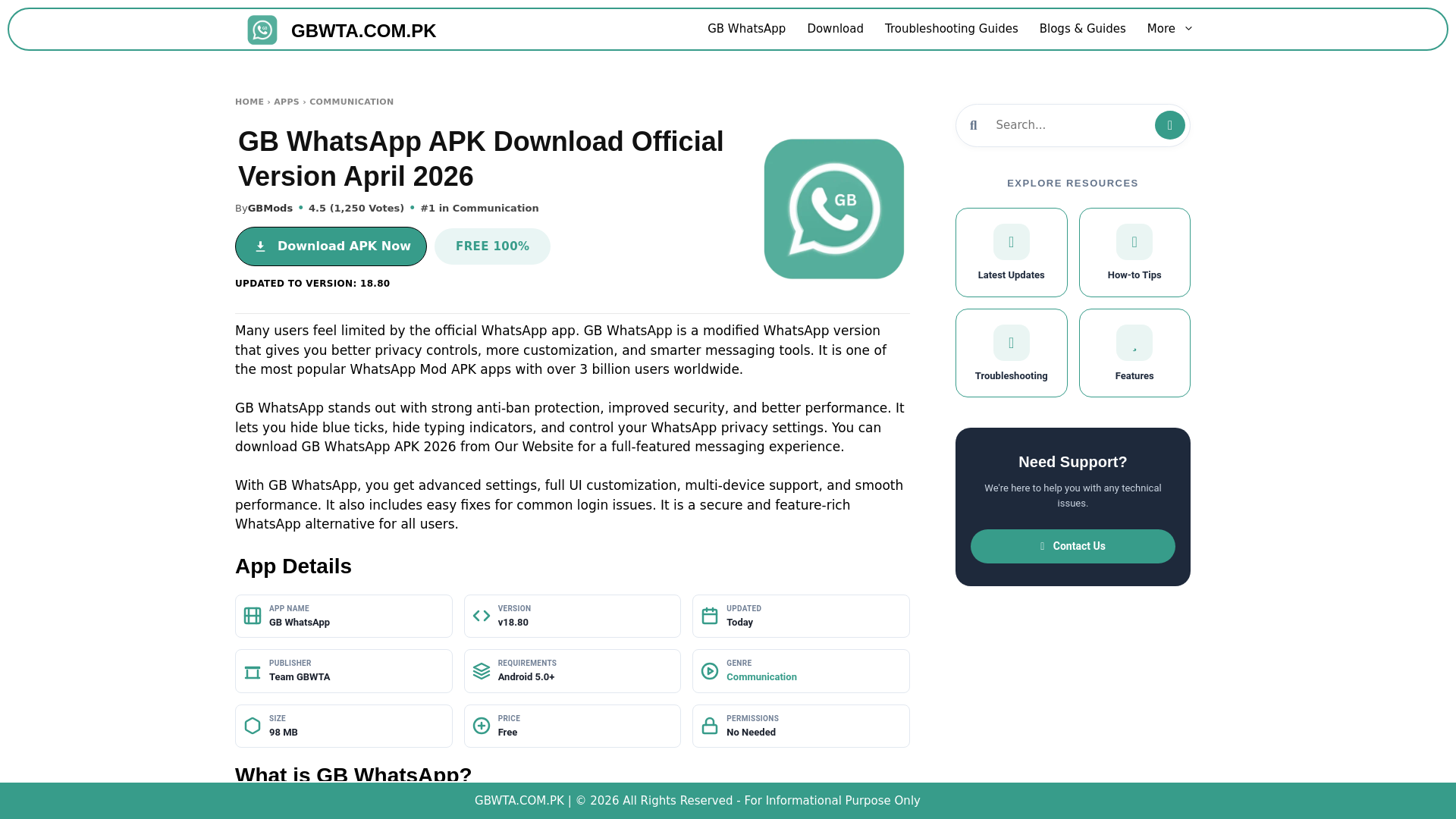This screenshot has height=819, width=1456.
Task: Click the 'Free' price value
Action: [507, 733]
